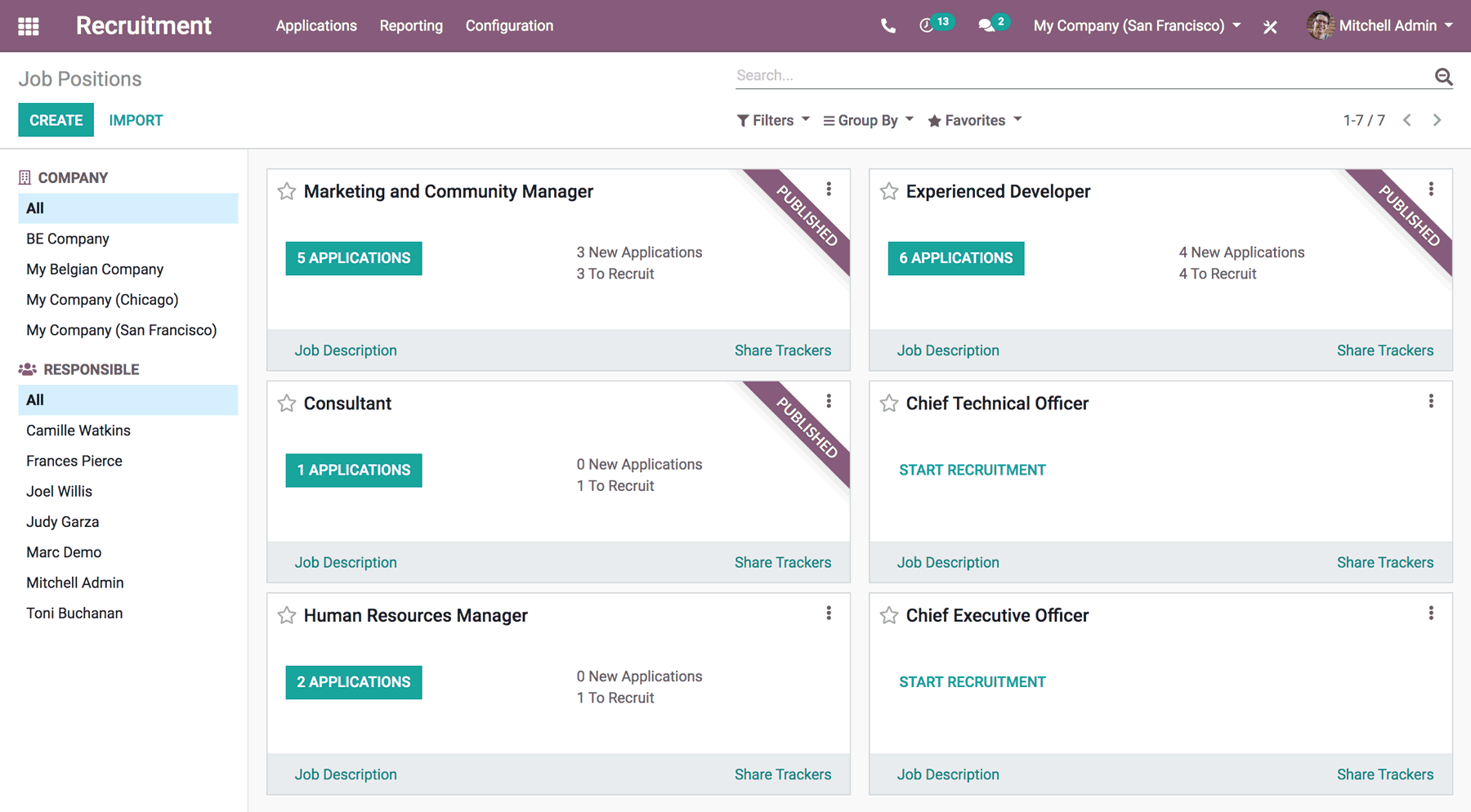Open the kebab menu on Consultant card
Screen dimensions: 1471x812
[x=829, y=400]
